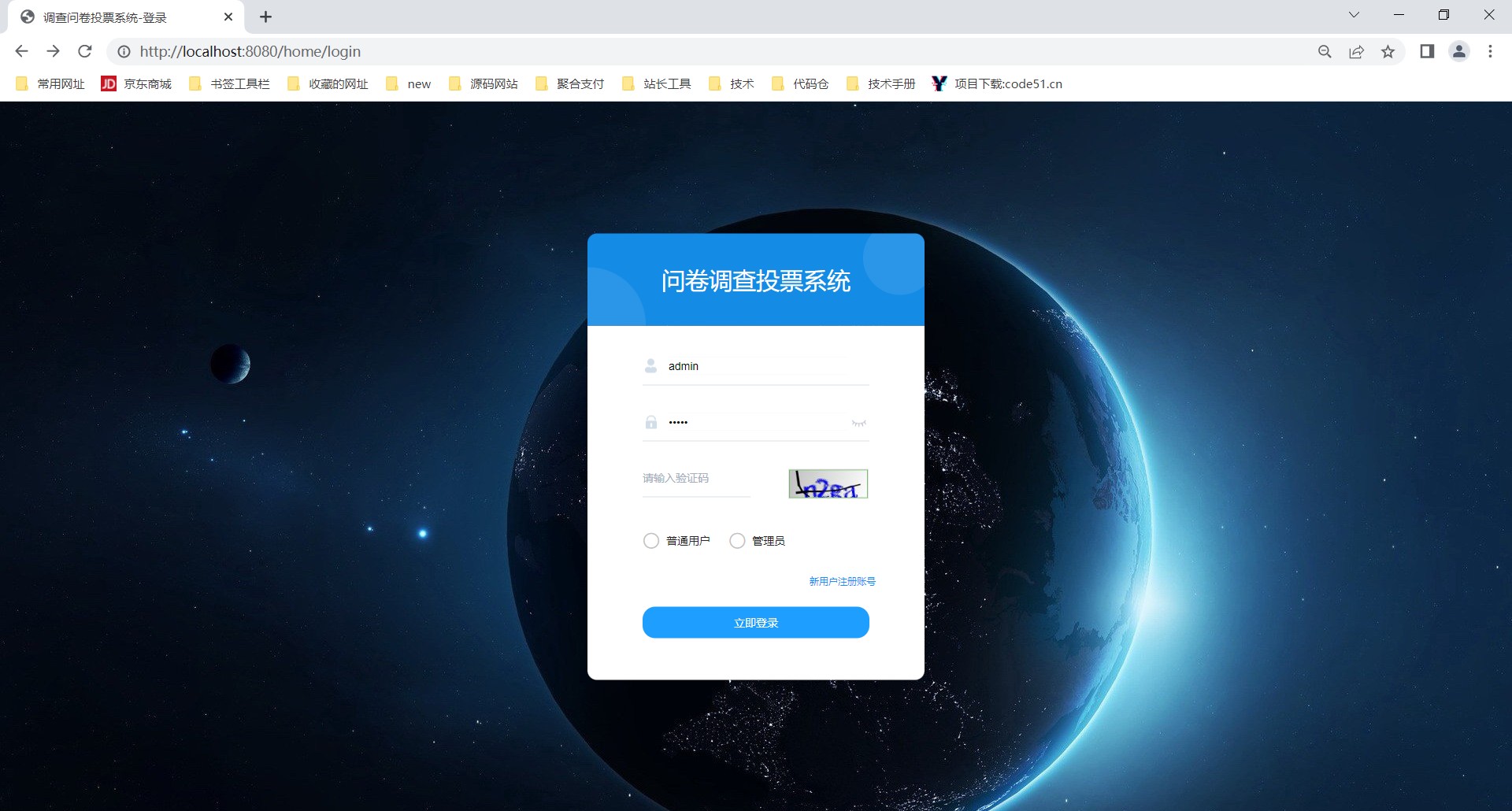Click the lock icon beside password

(651, 422)
